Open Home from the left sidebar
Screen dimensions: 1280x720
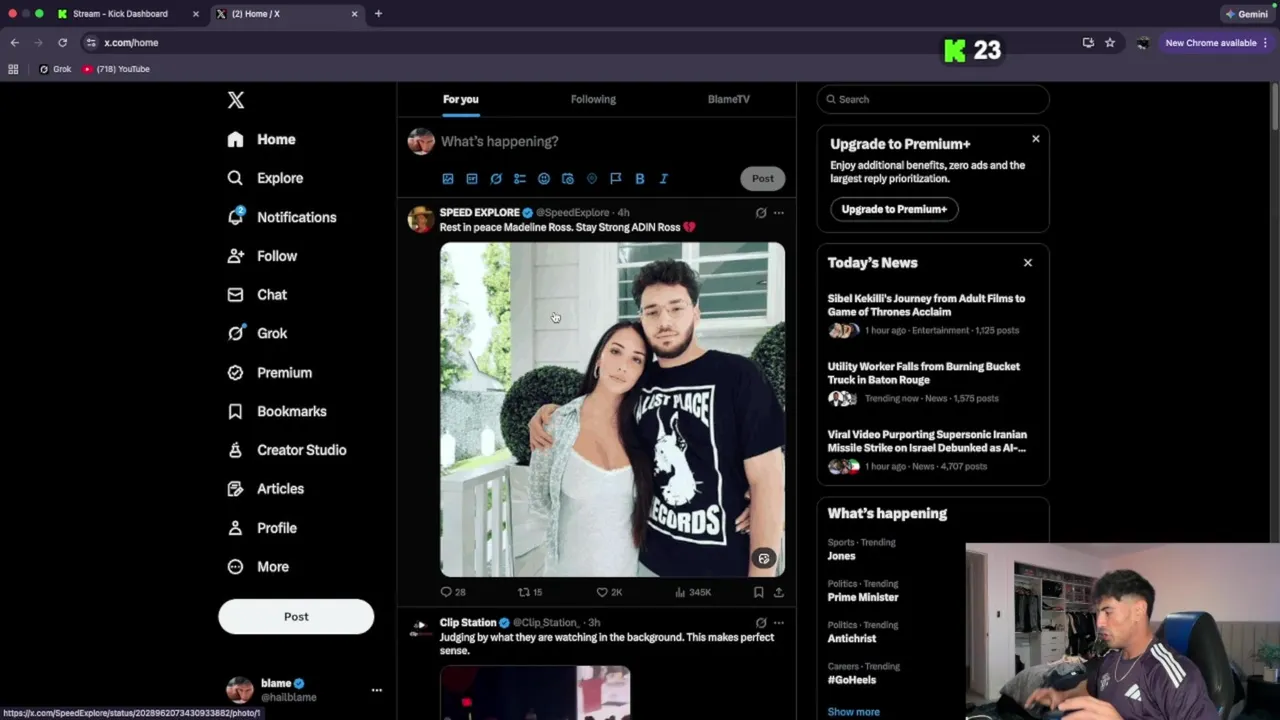[x=261, y=139]
